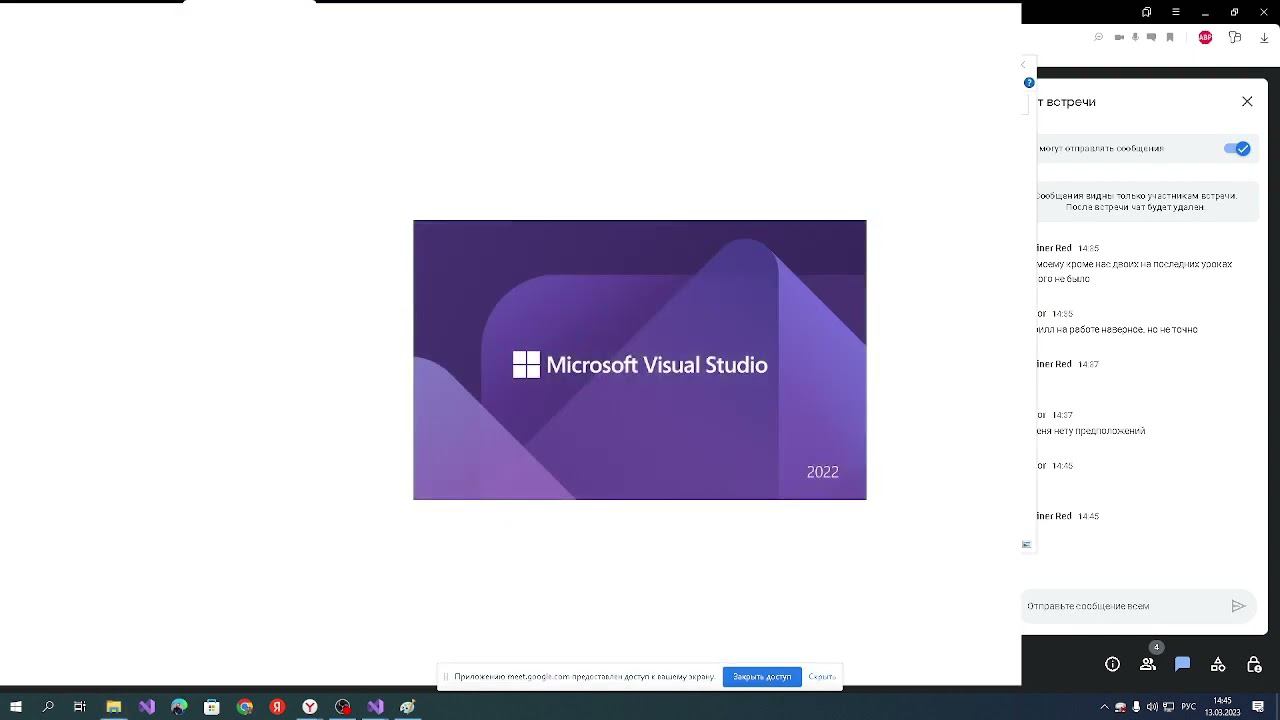This screenshot has width=1280, height=720.
Task: Open Meet host controls lock icon
Action: click(1254, 664)
